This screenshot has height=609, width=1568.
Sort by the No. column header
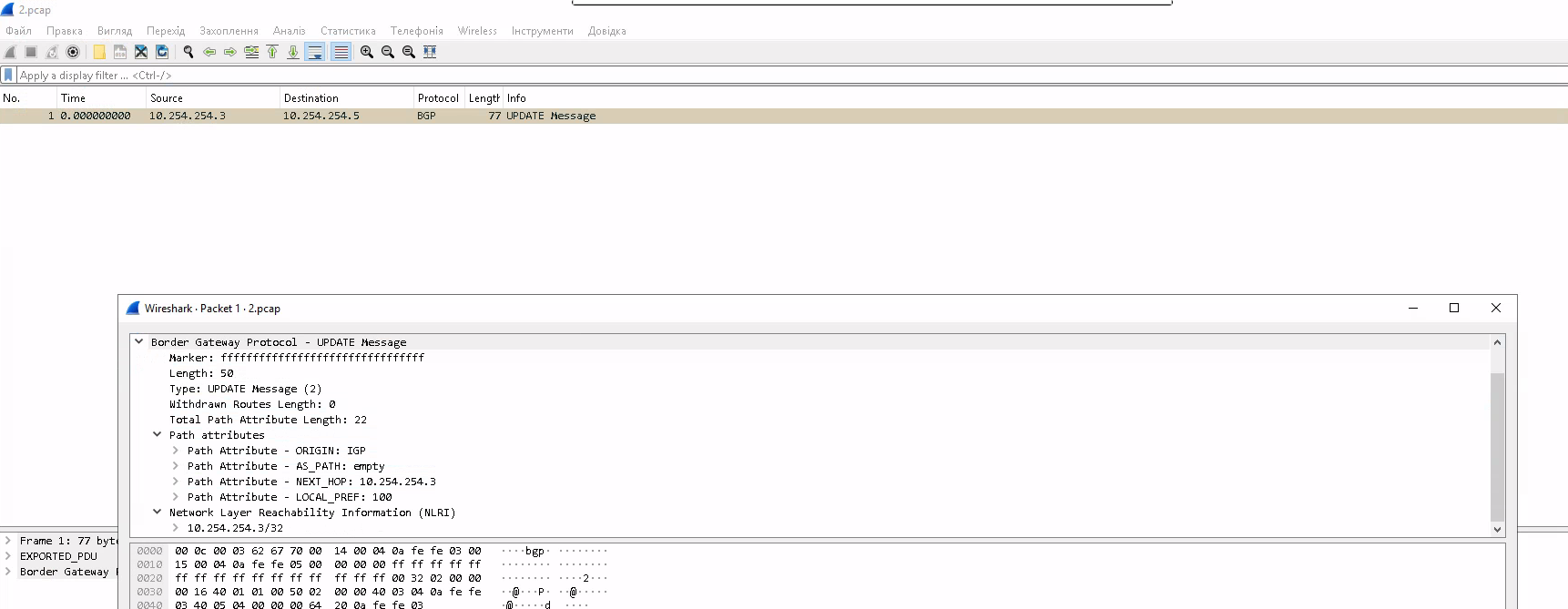click(x=28, y=98)
